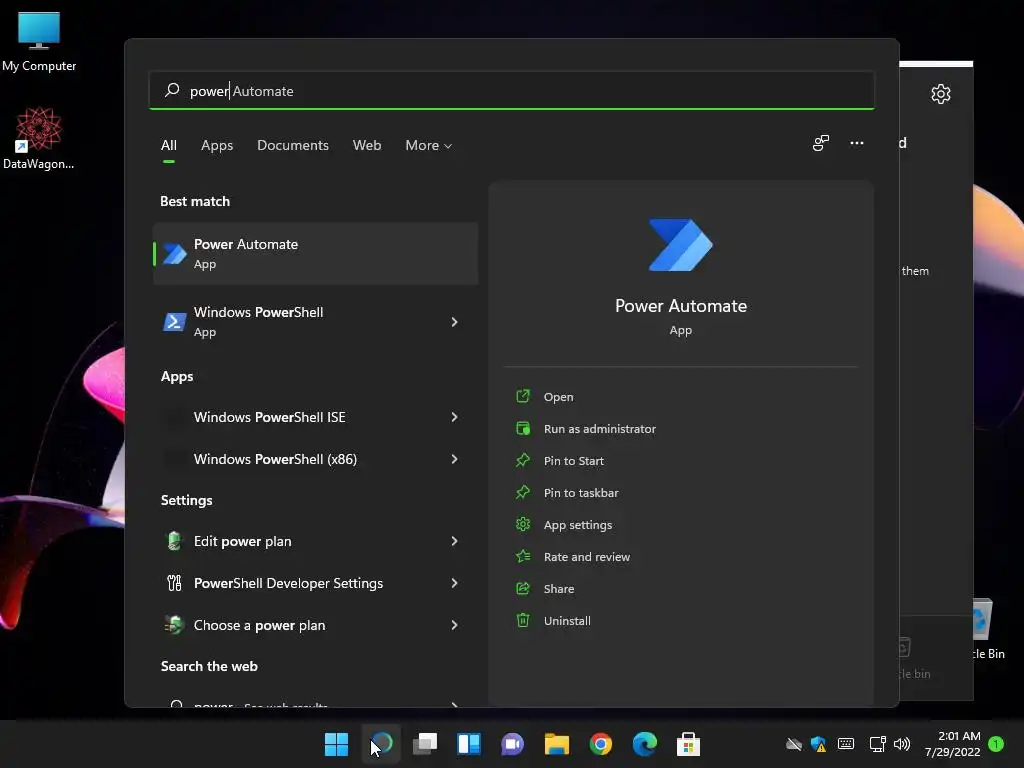
Task: Select 'Choose a power plan' result
Action: tap(315, 625)
